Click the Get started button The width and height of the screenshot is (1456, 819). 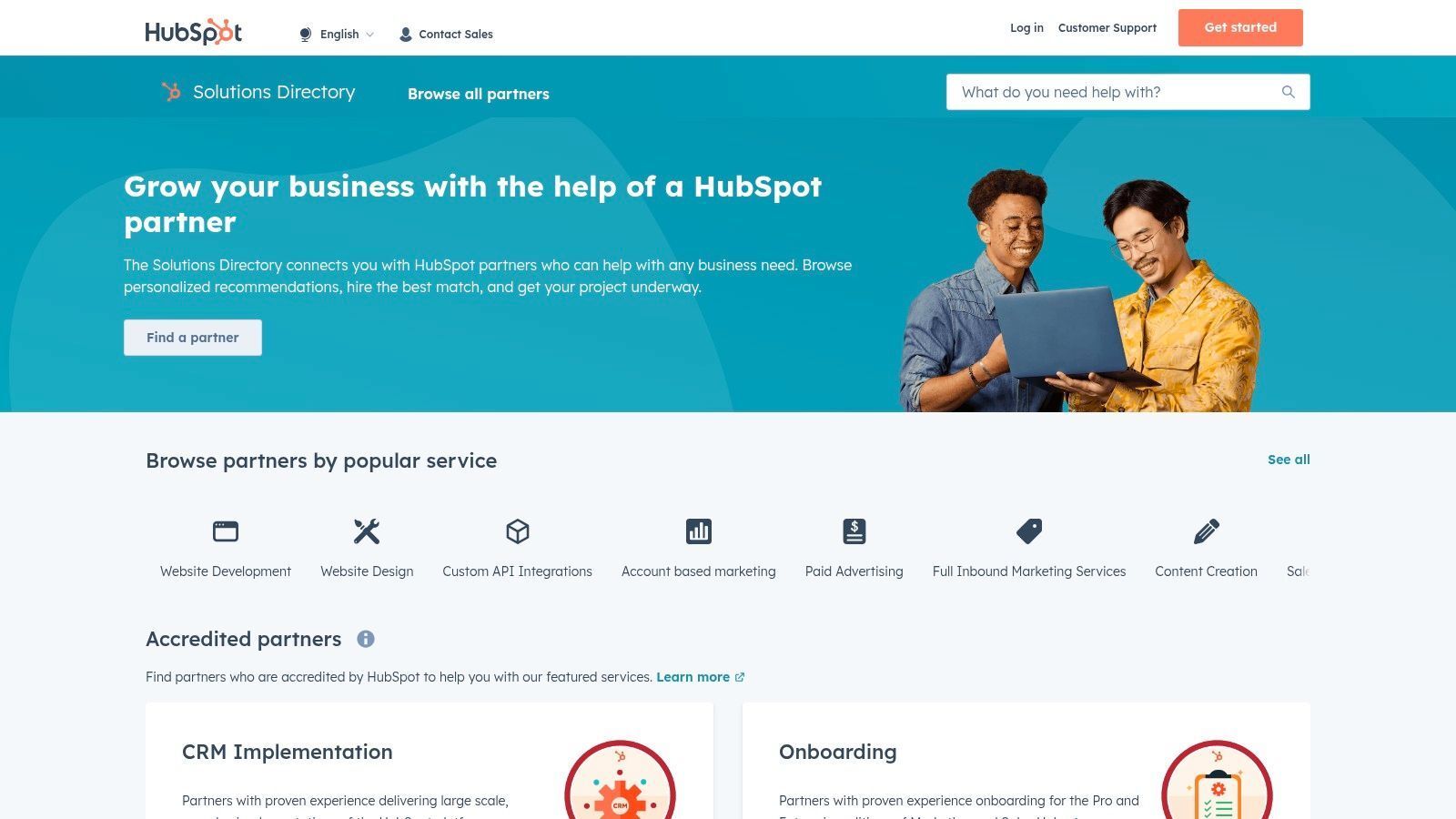click(x=1240, y=27)
